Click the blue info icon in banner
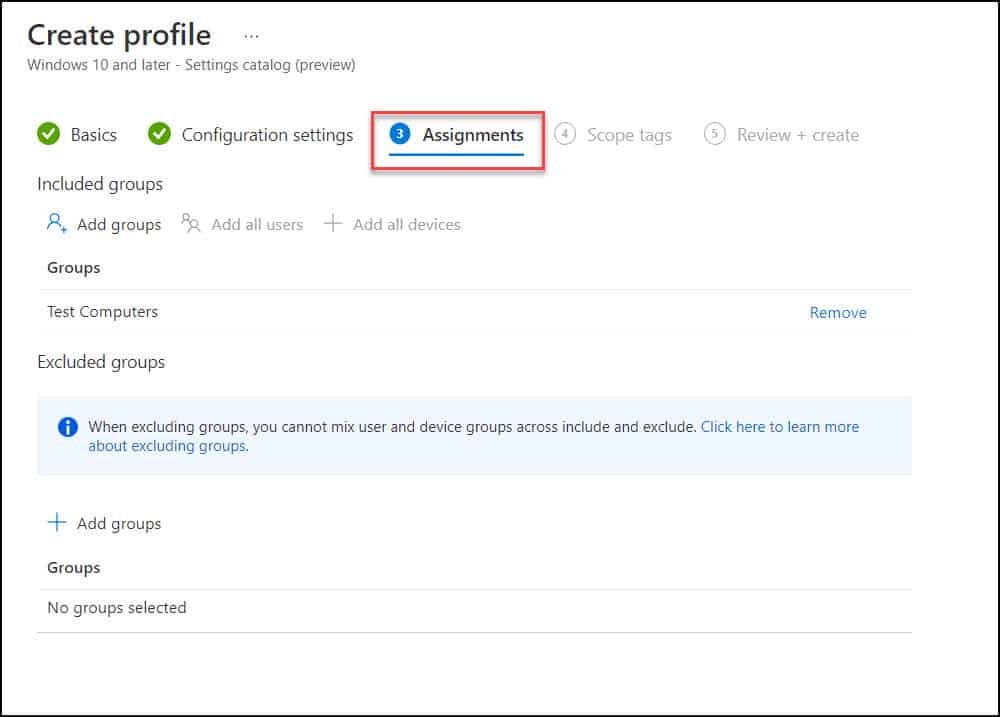The height and width of the screenshot is (717, 1000). (68, 427)
